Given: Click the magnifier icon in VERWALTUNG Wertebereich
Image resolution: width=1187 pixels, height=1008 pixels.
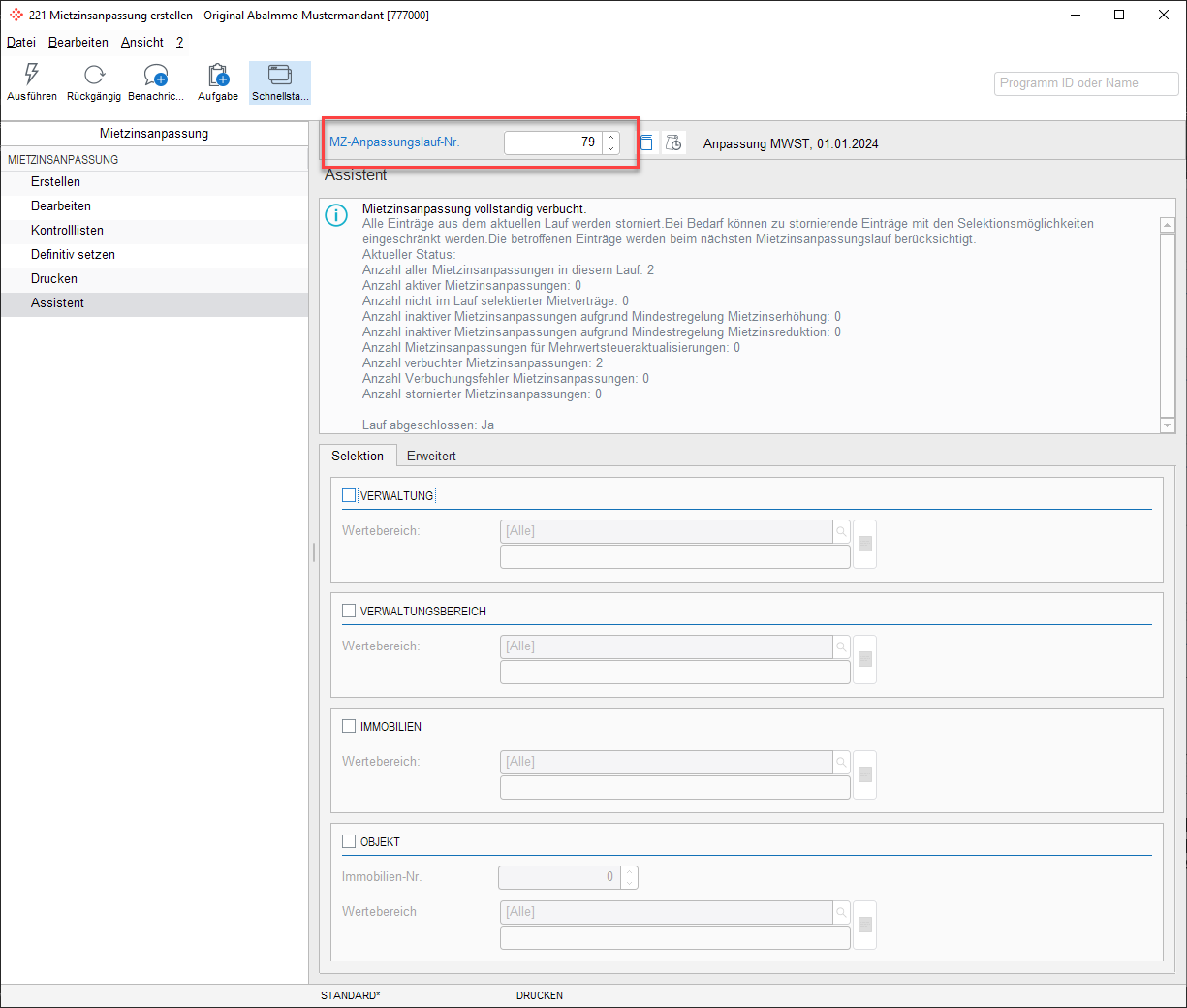Looking at the screenshot, I should click(x=841, y=531).
